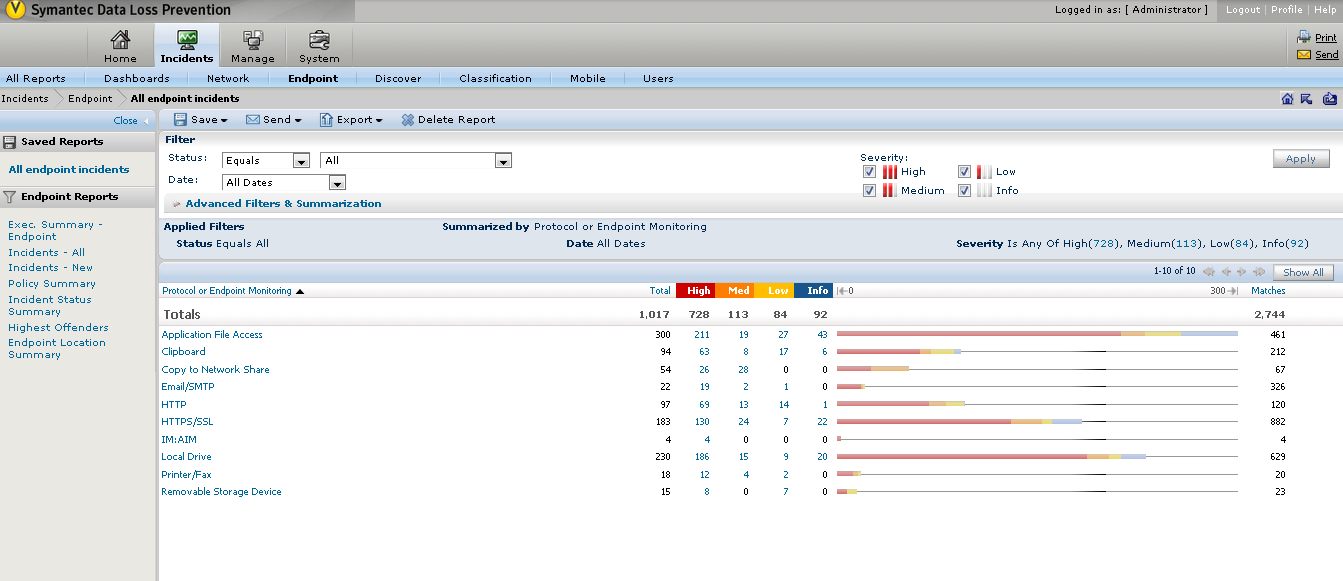Click the High severity bars icon
Image resolution: width=1343 pixels, height=581 pixels.
[x=890, y=172]
